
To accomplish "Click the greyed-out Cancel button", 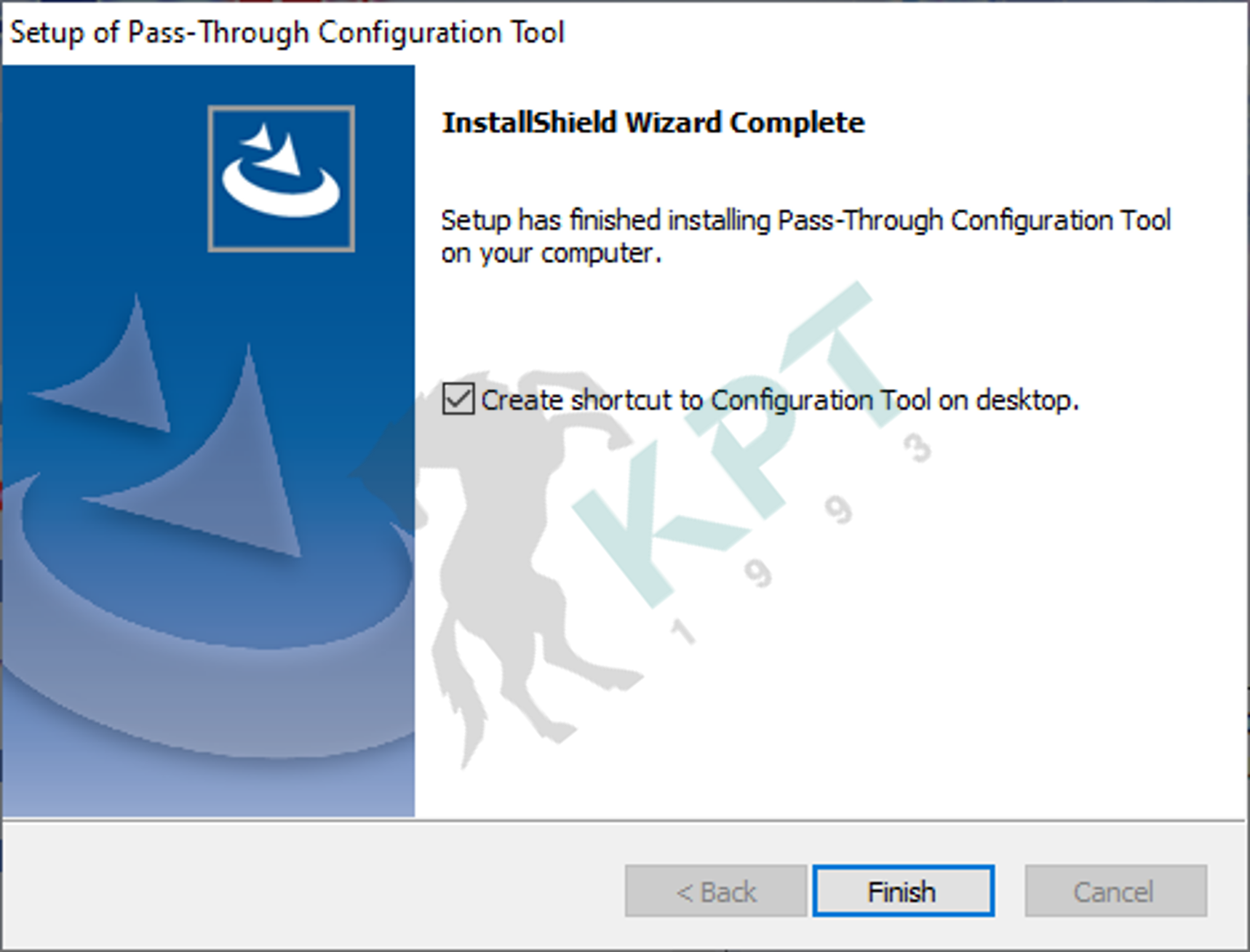I will click(x=1115, y=891).
